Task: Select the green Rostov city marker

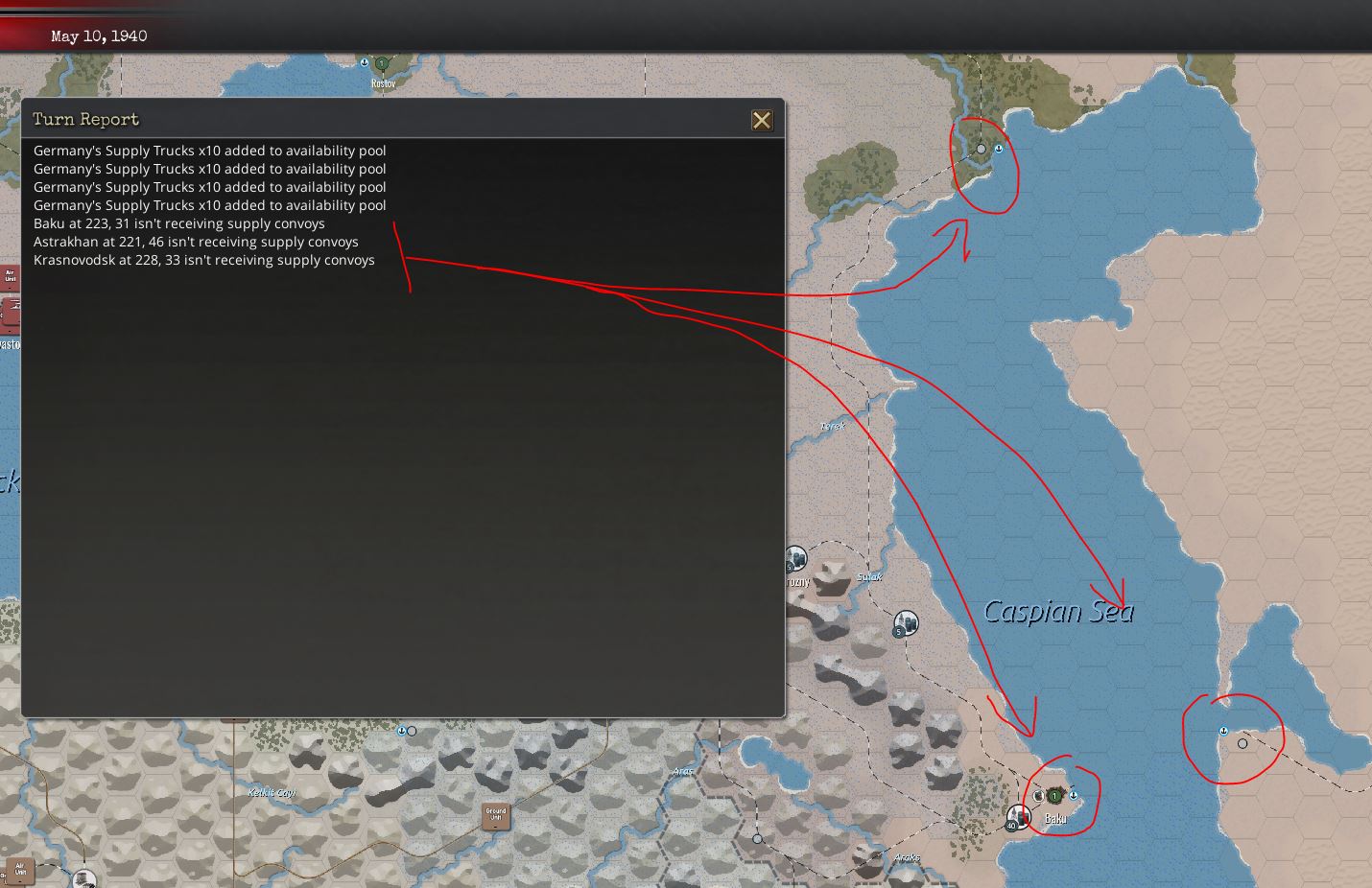Action: pos(382,64)
